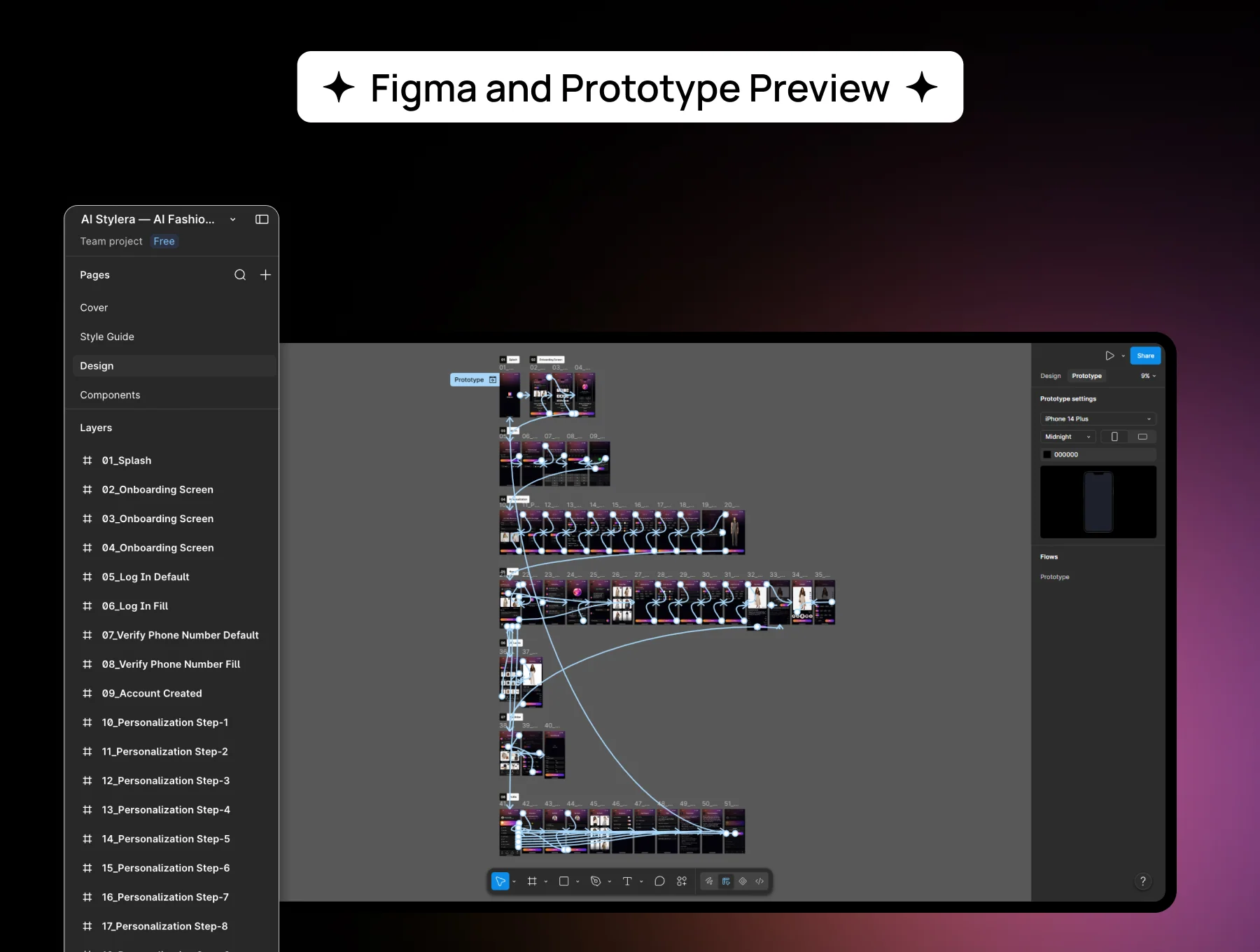Screen dimensions: 1260x952
Task: Open the Design page
Action: click(x=174, y=366)
